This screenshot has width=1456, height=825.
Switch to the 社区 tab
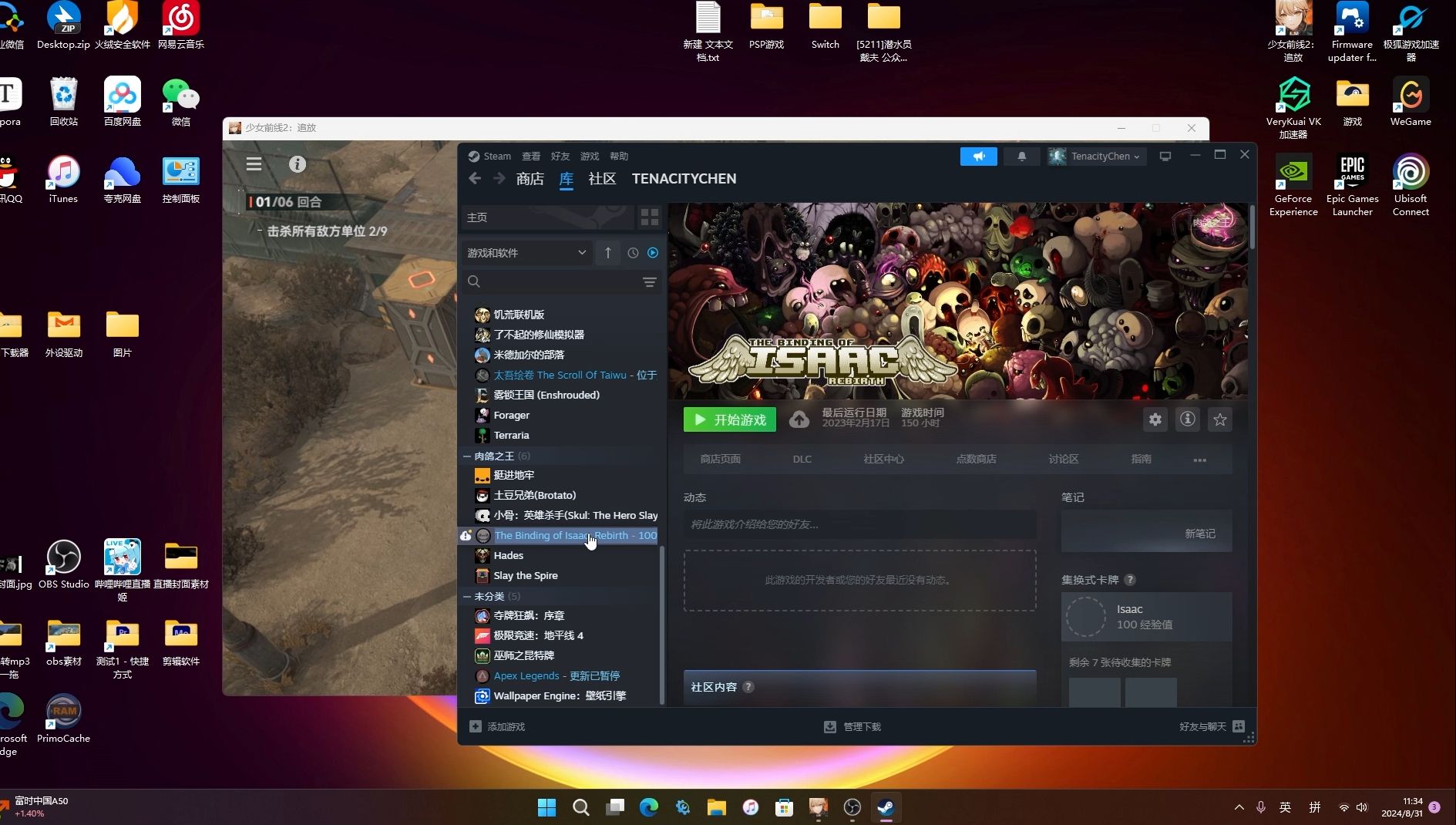(602, 179)
